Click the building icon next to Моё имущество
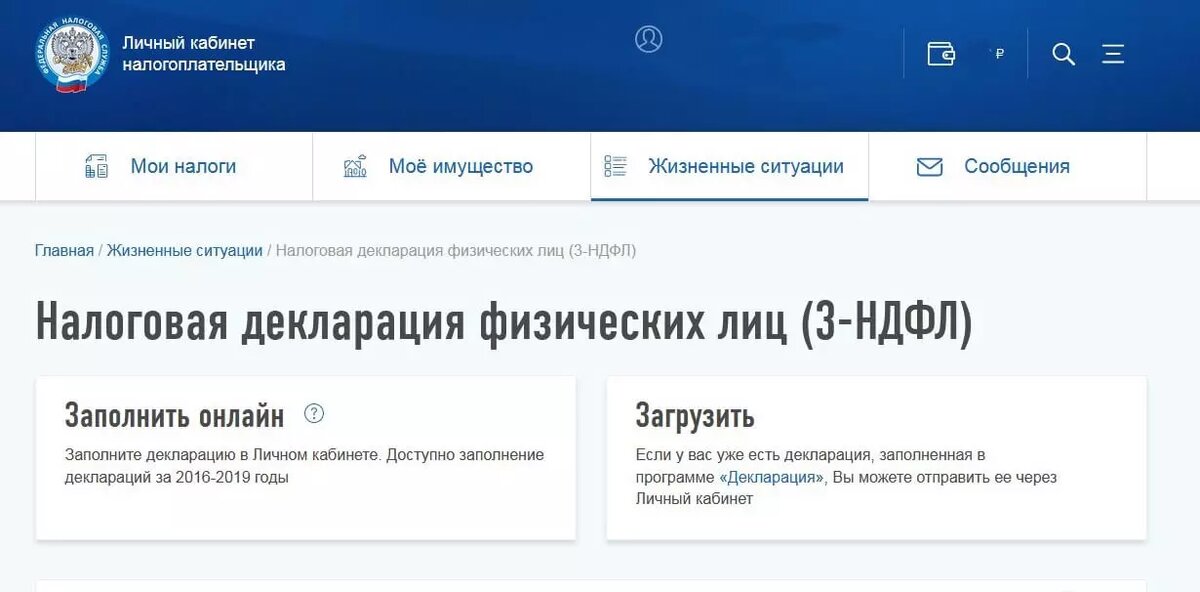This screenshot has width=1200, height=592. [x=353, y=166]
